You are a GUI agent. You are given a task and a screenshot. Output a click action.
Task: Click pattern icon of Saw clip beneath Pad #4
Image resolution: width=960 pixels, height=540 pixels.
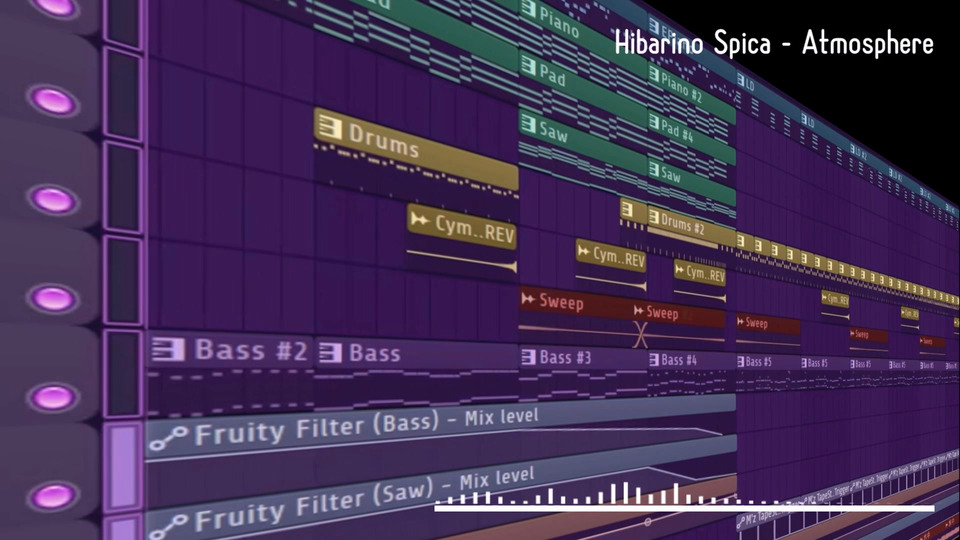coord(654,169)
